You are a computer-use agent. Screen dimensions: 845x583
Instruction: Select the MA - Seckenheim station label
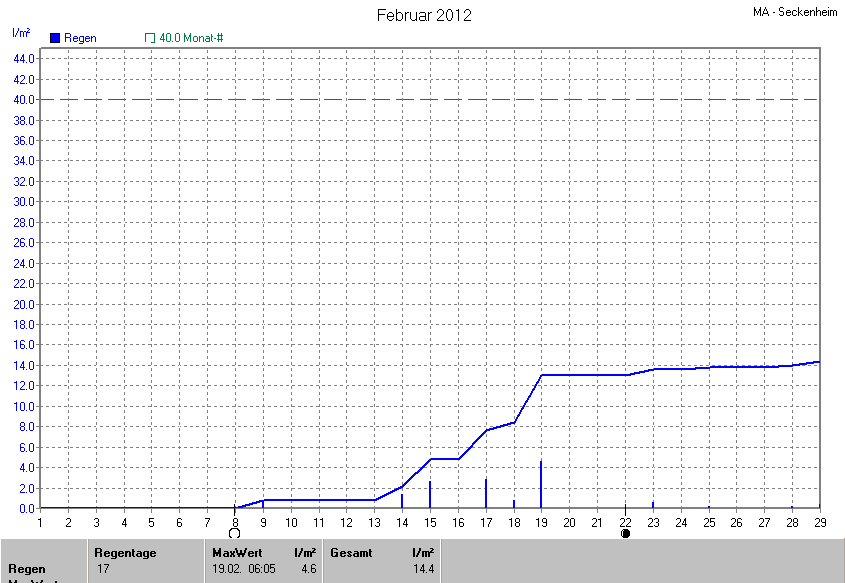pyautogui.click(x=796, y=13)
